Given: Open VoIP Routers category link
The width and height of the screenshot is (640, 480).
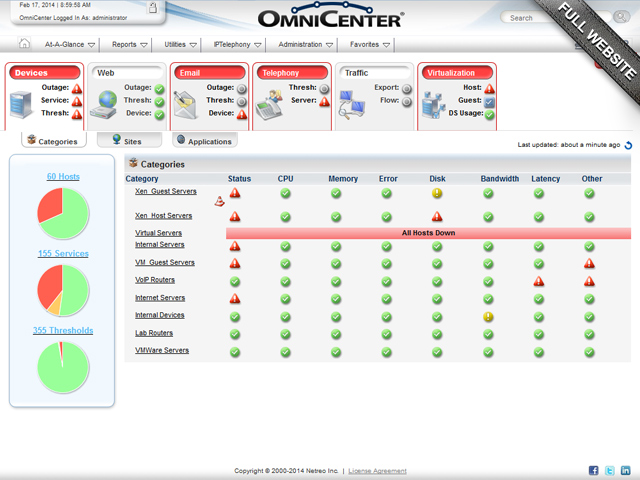Looking at the screenshot, I should (x=155, y=280).
